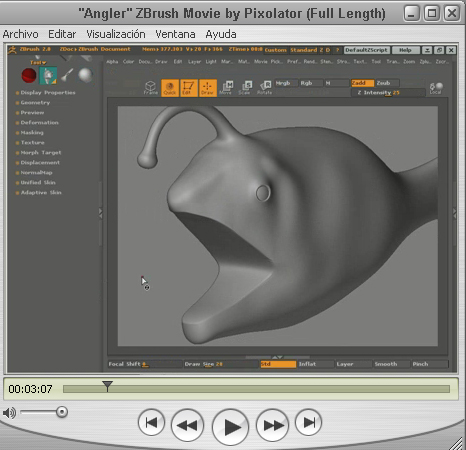This screenshot has width=466, height=450.
Task: Pick the brush tool thumbnail in Tool palette
Action: (67, 75)
